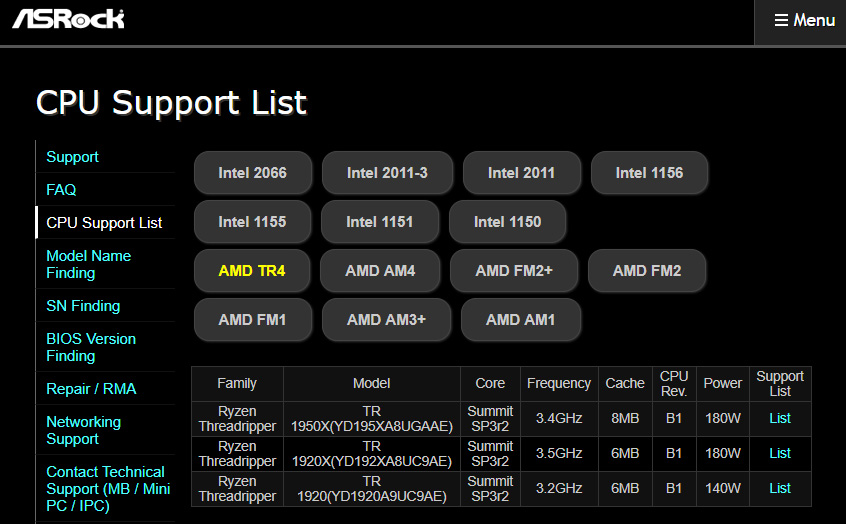Select the AMD AM1 socket button
The width and height of the screenshot is (846, 524).
click(521, 319)
